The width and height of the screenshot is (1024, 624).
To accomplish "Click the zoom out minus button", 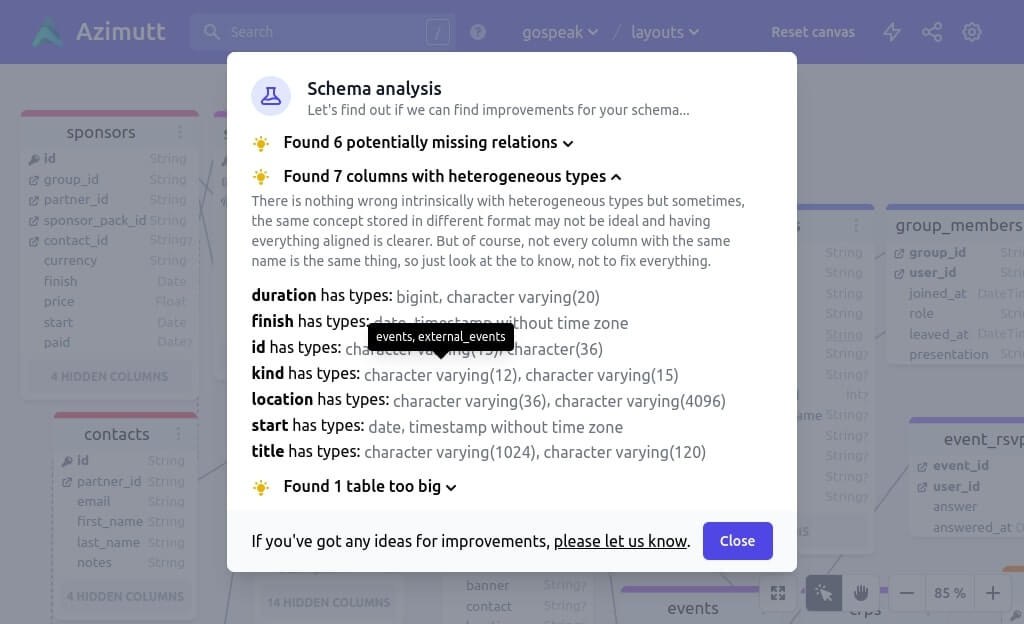I will (x=907, y=593).
